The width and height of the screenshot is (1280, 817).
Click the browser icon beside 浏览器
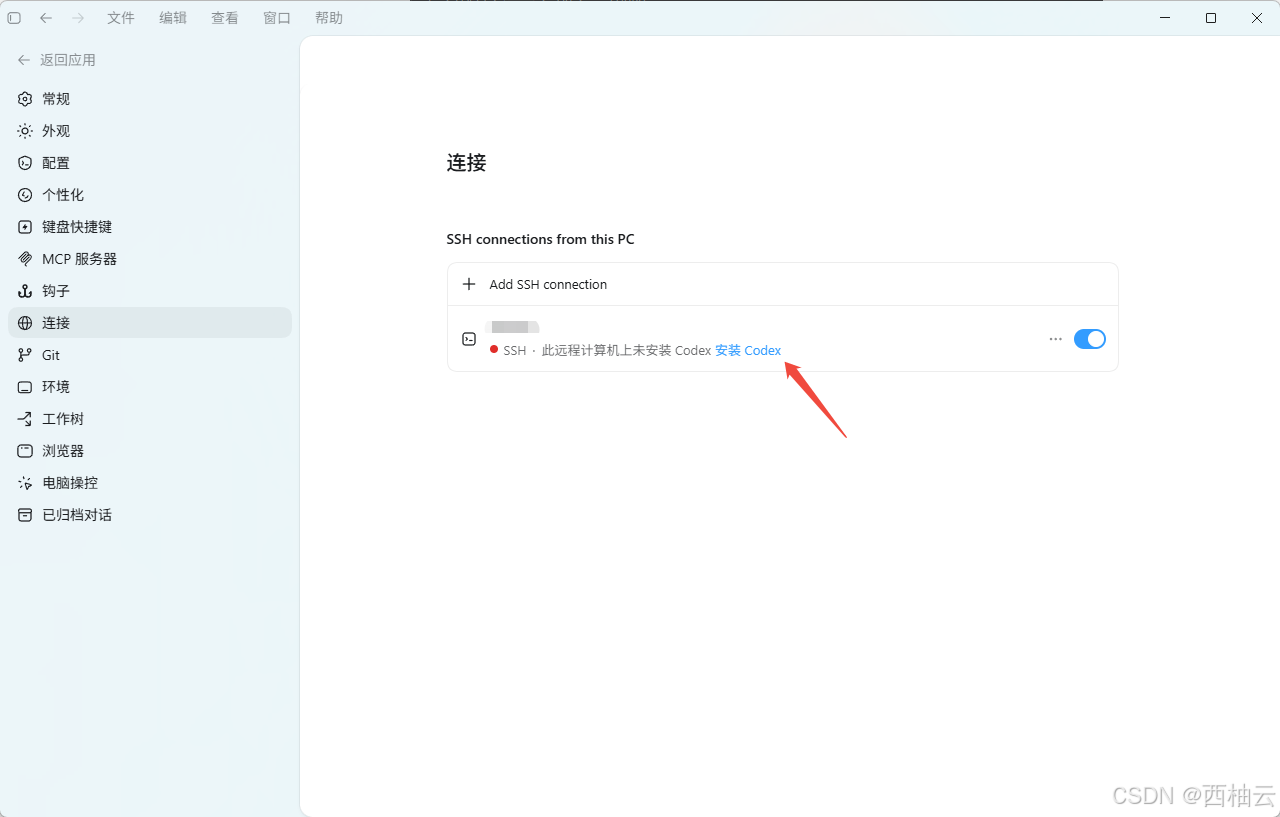[25, 451]
